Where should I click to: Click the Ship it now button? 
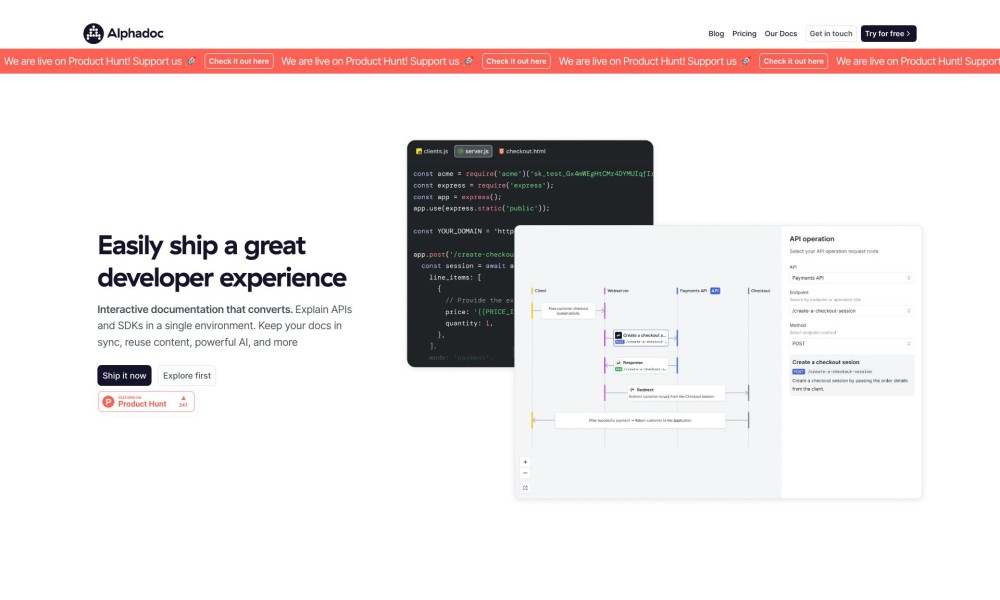[x=124, y=376]
